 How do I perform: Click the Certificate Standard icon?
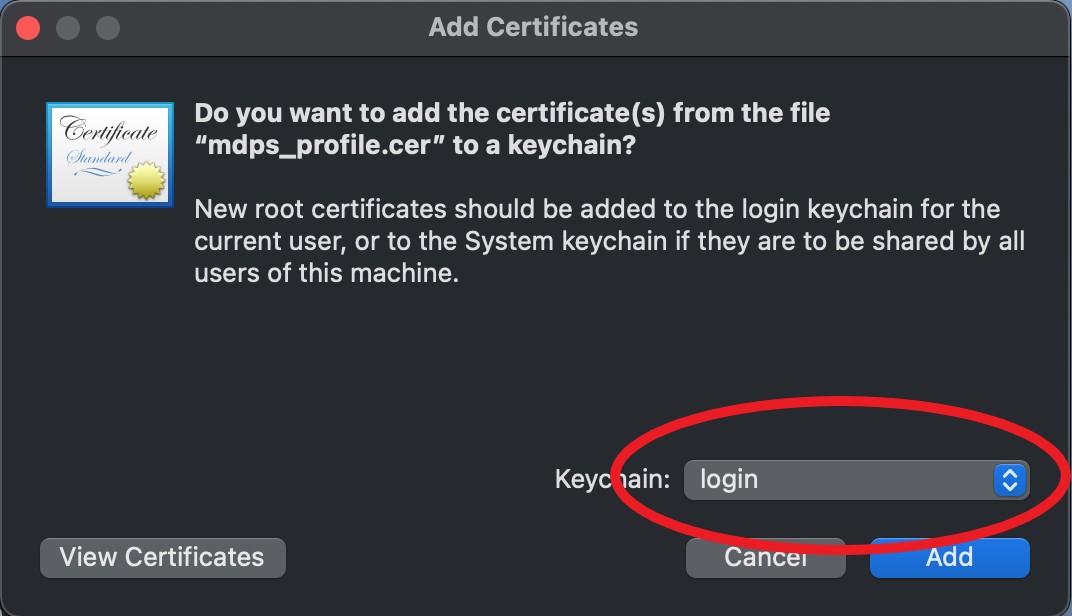[x=109, y=155]
